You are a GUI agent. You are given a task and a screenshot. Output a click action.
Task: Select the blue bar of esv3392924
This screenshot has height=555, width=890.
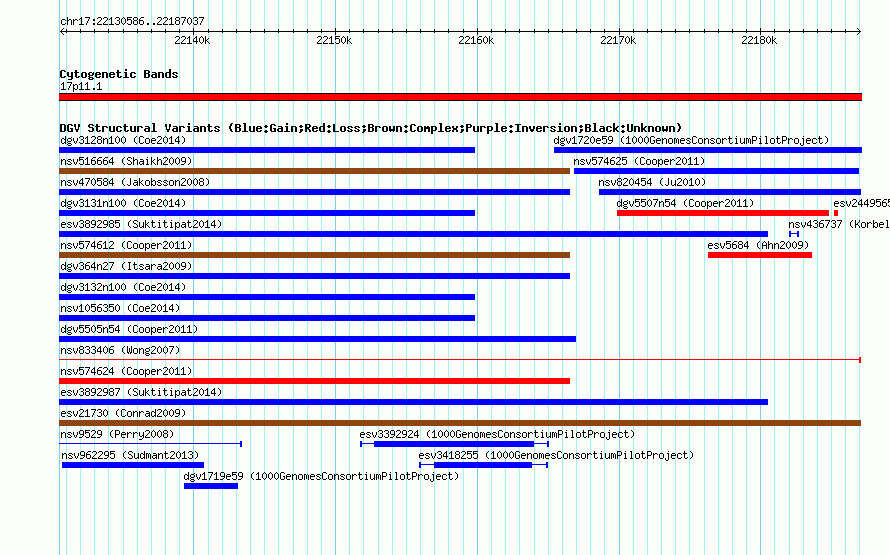[x=454, y=444]
